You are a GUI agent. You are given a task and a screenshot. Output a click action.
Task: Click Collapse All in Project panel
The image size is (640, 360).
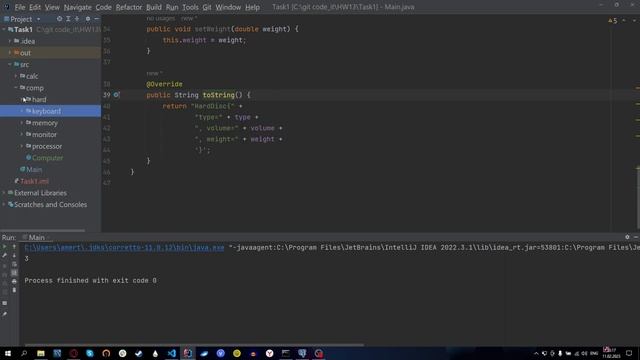pyautogui.click(x=77, y=19)
